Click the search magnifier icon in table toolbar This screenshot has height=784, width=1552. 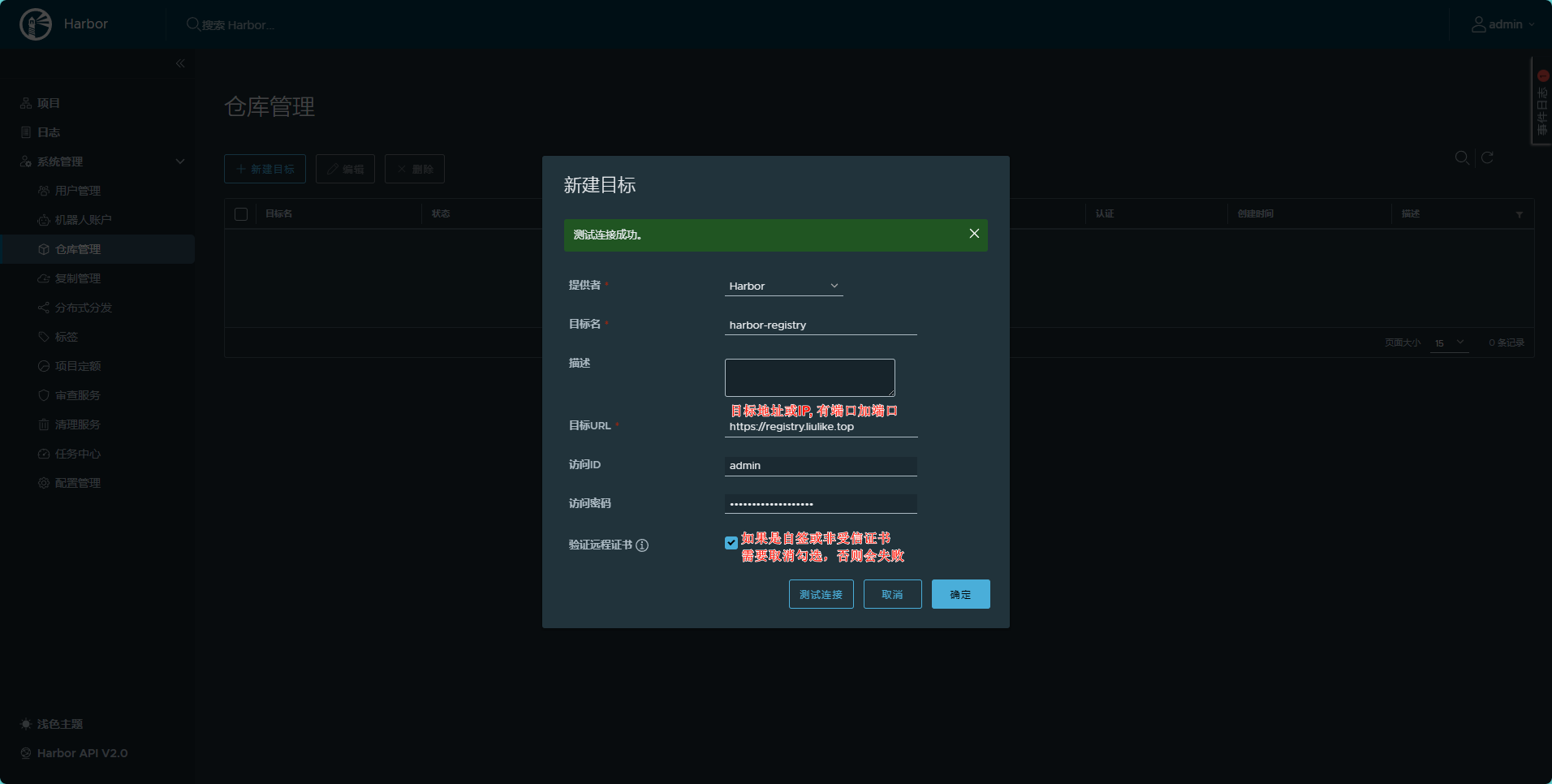(x=1461, y=157)
